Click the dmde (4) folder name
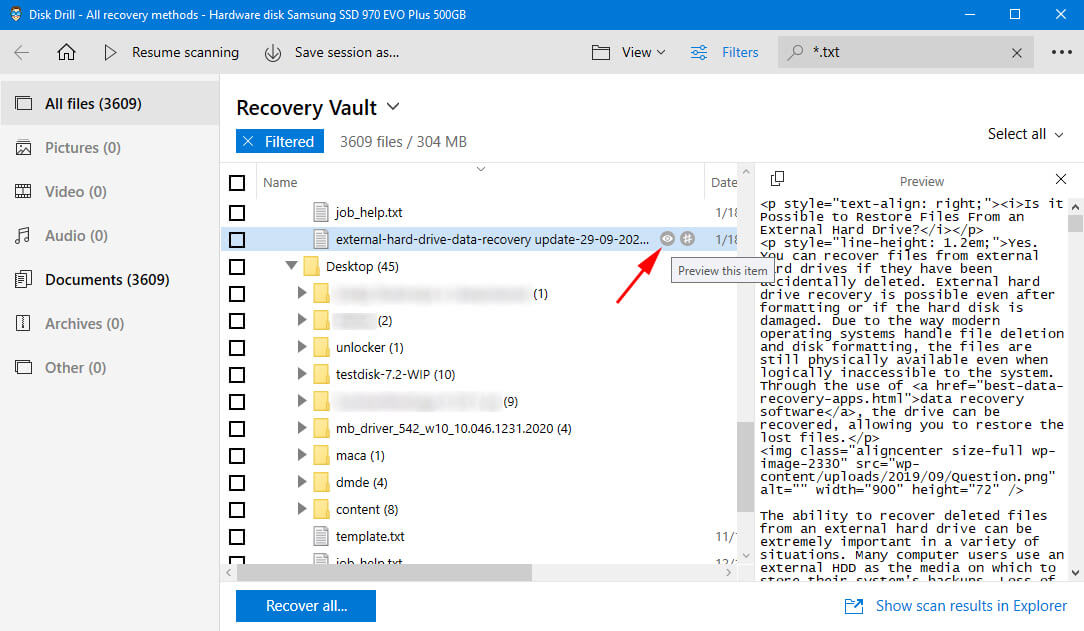Screen dimensions: 1084x631 [x=362, y=482]
